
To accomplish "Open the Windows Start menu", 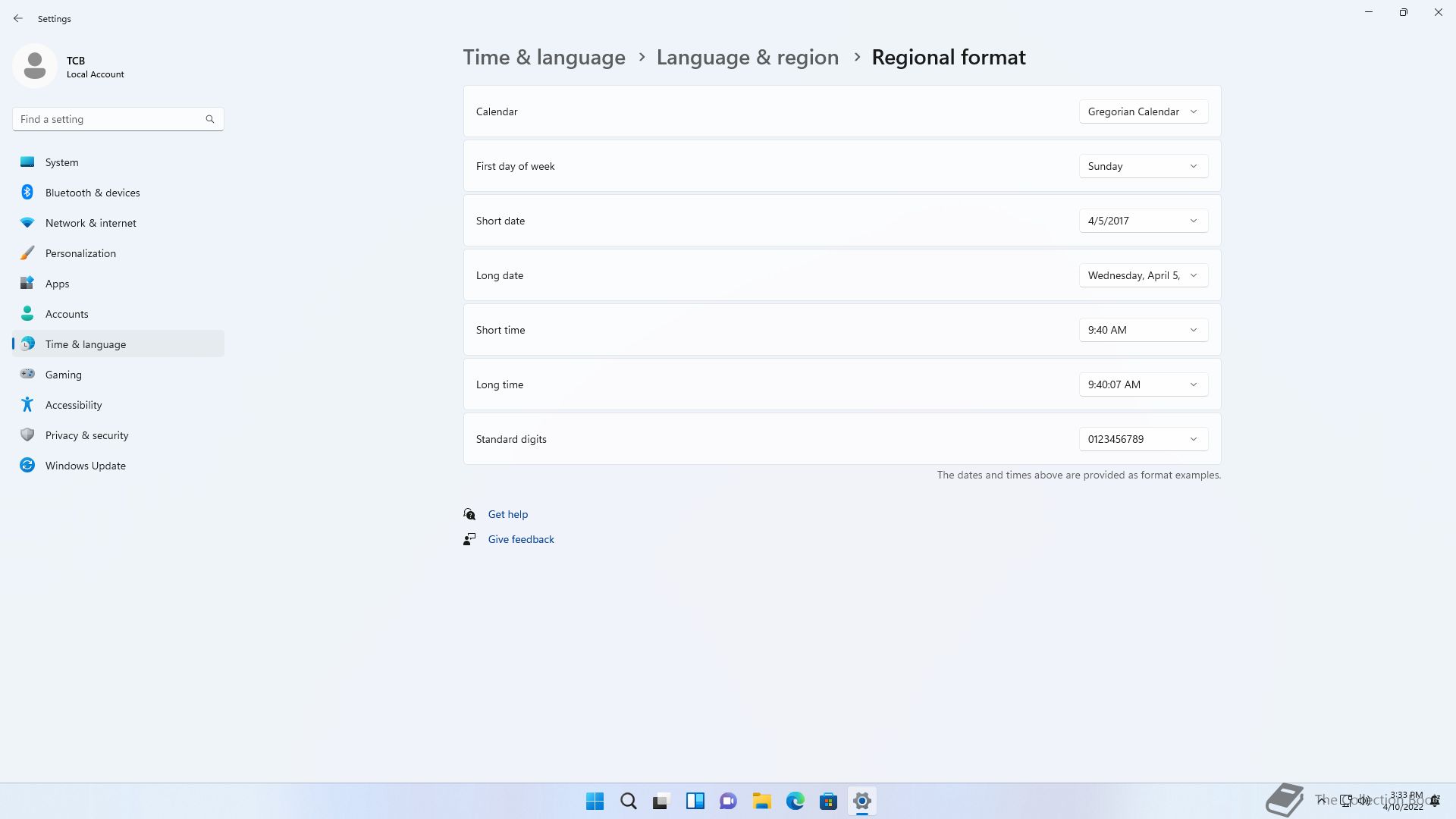I will [x=595, y=801].
